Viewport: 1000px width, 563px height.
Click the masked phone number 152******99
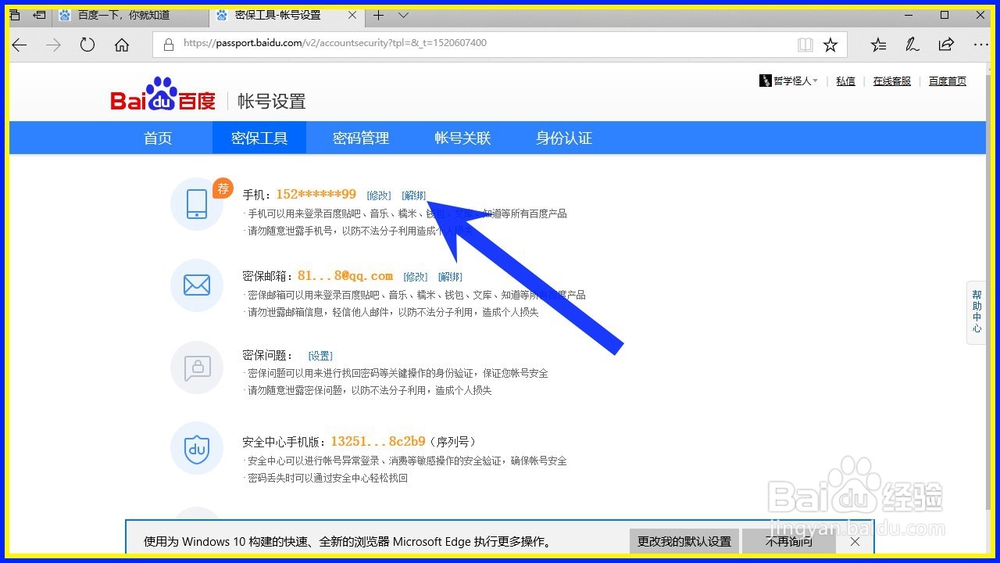pos(316,194)
